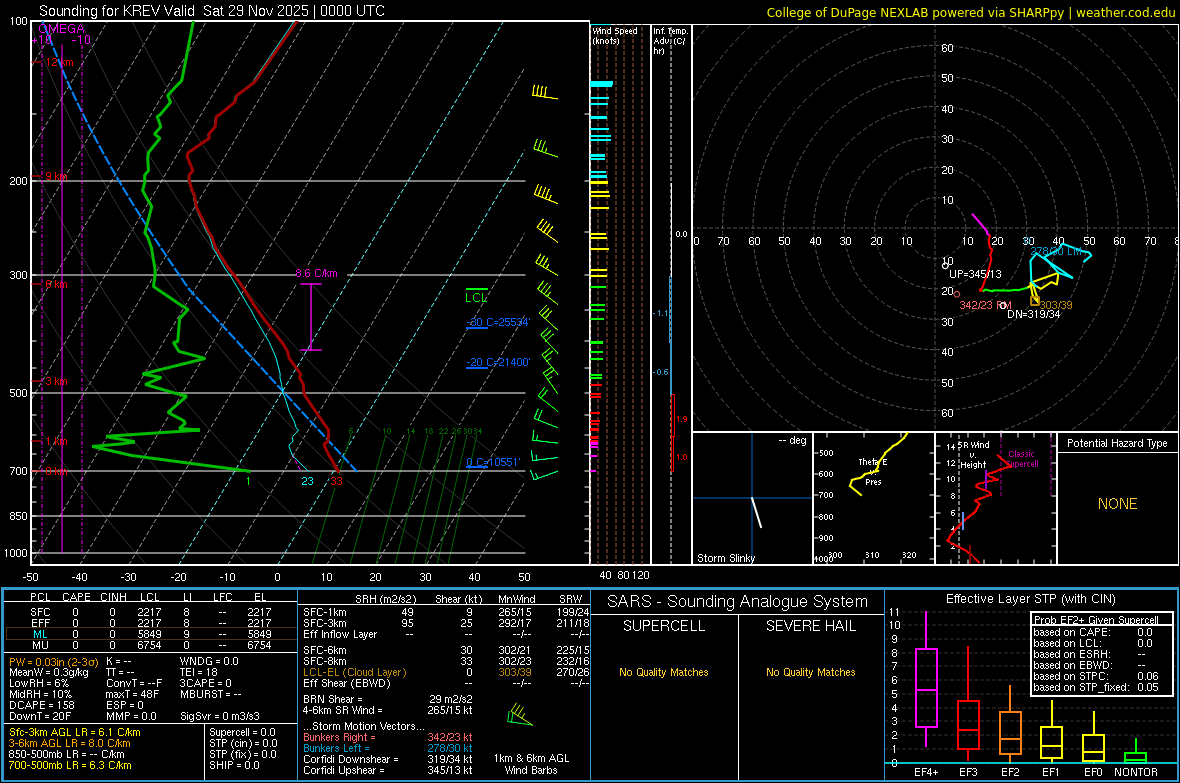Click the 'weather.cod.edu' credit text
Viewport: 1180px width, 783px height.
coord(1125,12)
